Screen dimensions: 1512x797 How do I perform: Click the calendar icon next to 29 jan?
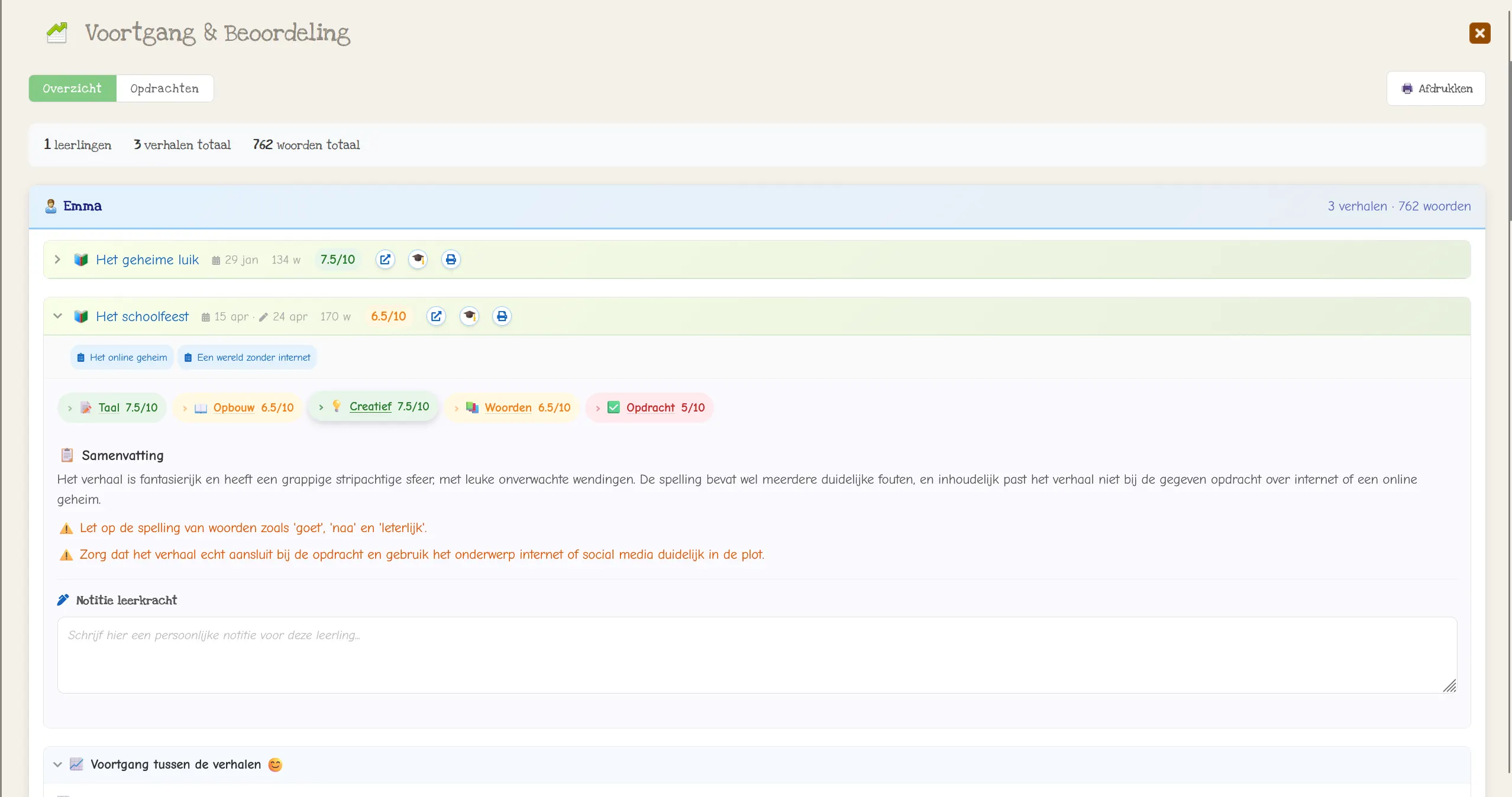(216, 260)
